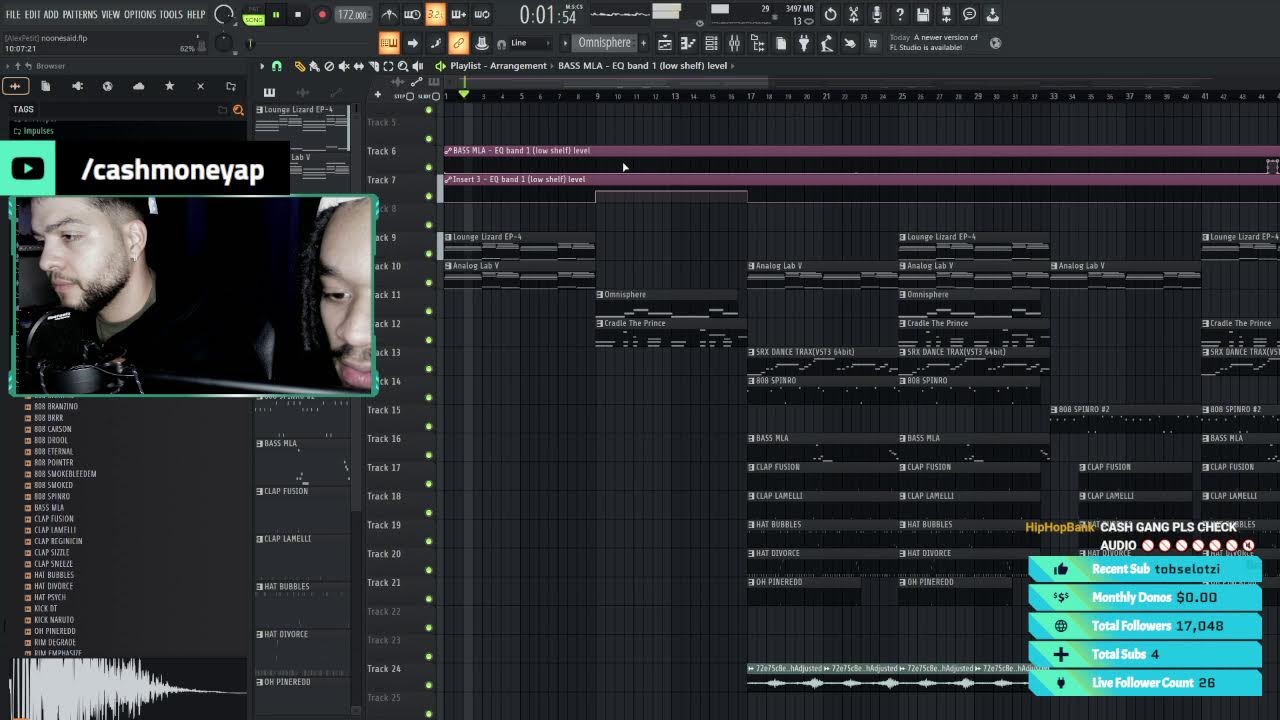This screenshot has height=720, width=1280.
Task: Open the VIEW menu
Action: (110, 15)
